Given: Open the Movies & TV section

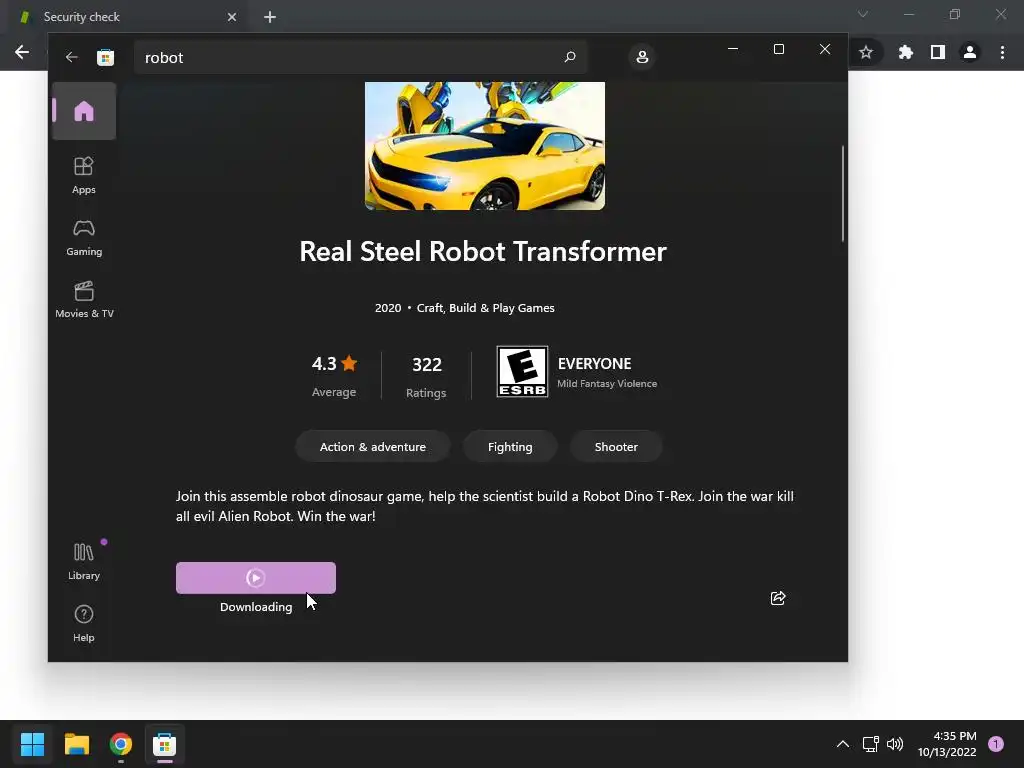Looking at the screenshot, I should click(x=84, y=300).
